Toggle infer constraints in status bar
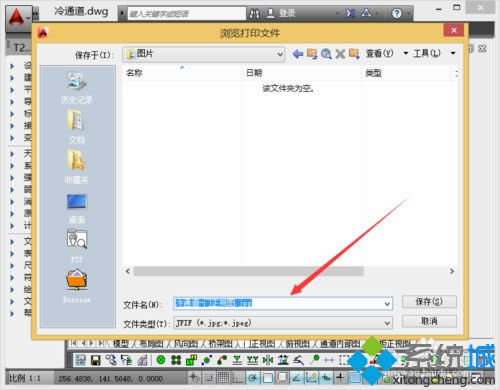Screen dimensions: 500x390 [194, 378]
